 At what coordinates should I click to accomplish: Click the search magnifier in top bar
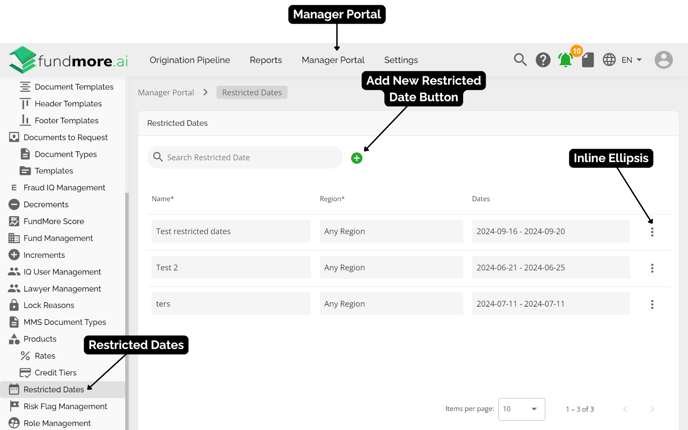click(x=520, y=60)
